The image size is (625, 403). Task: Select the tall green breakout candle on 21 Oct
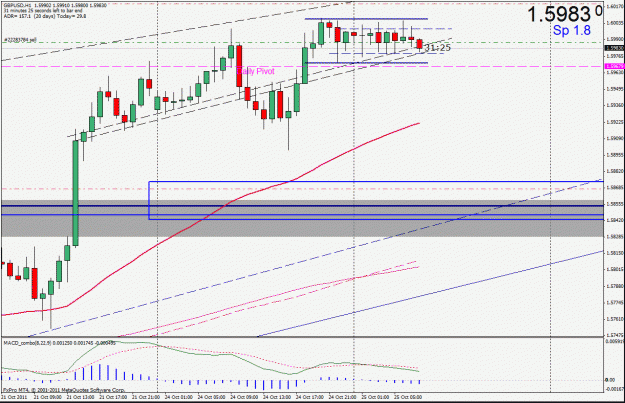pyautogui.click(x=75, y=193)
